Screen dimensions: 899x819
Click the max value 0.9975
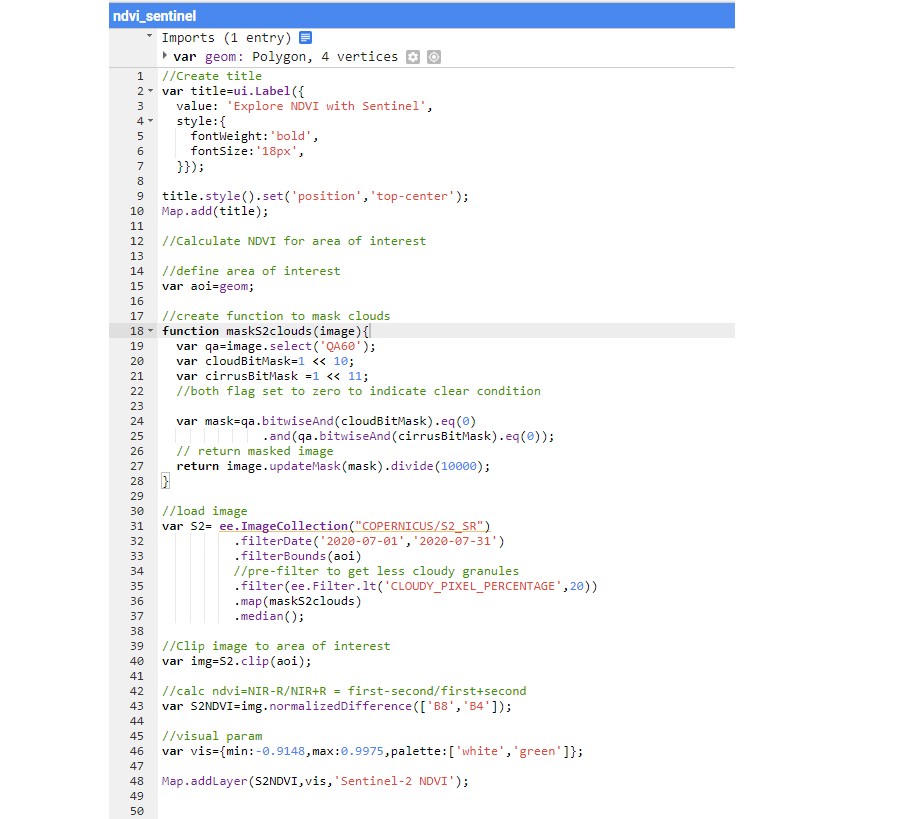(x=362, y=751)
